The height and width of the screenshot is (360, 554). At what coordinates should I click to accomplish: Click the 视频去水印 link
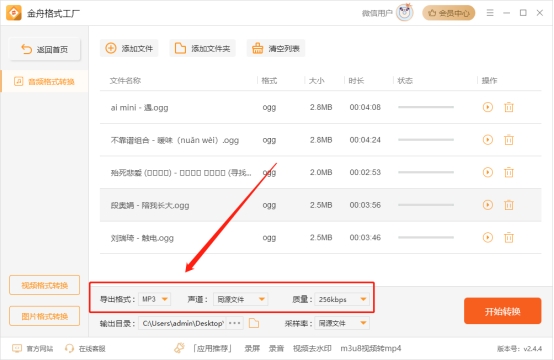tap(312, 349)
